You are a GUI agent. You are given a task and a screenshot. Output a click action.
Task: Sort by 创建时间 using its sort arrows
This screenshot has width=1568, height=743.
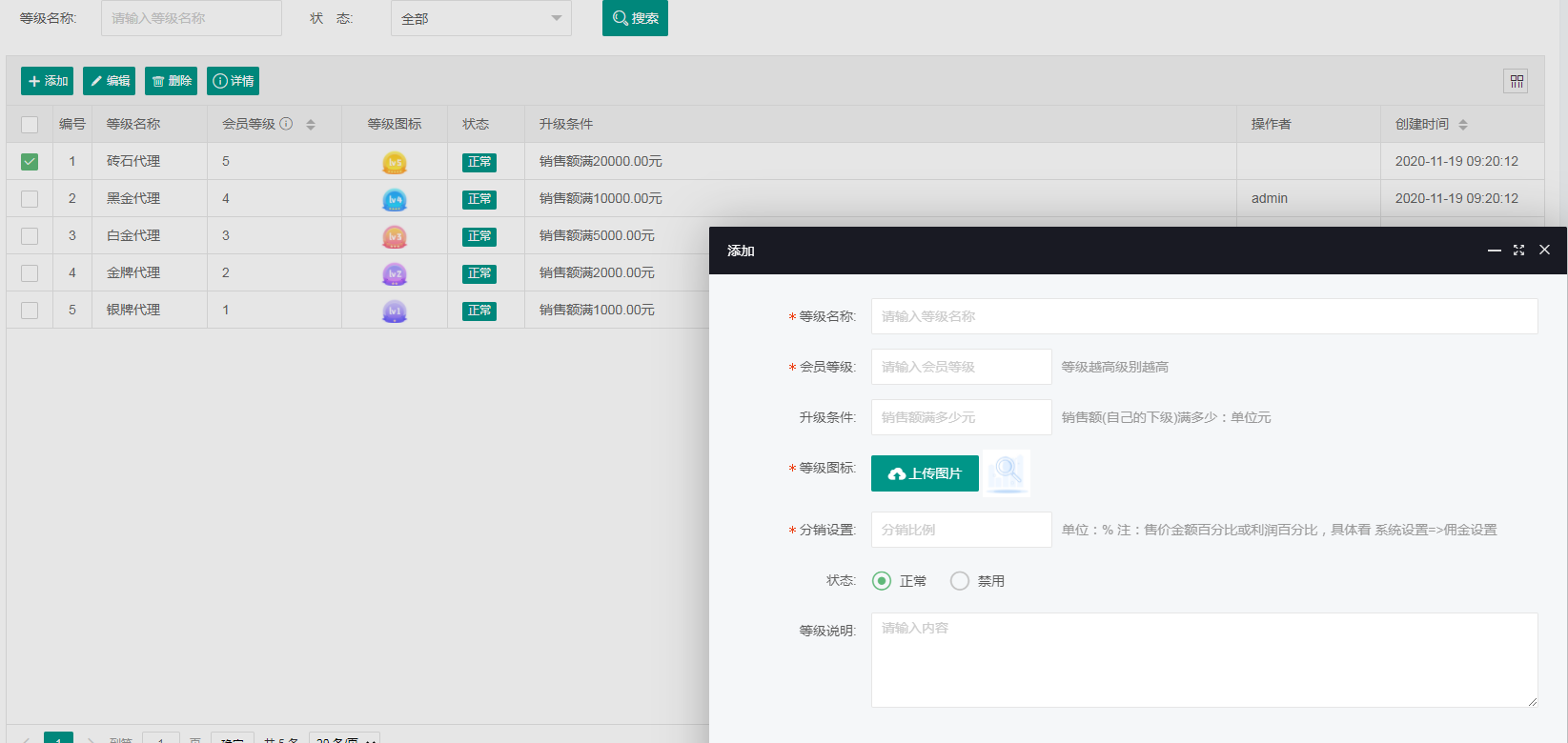click(x=1463, y=125)
